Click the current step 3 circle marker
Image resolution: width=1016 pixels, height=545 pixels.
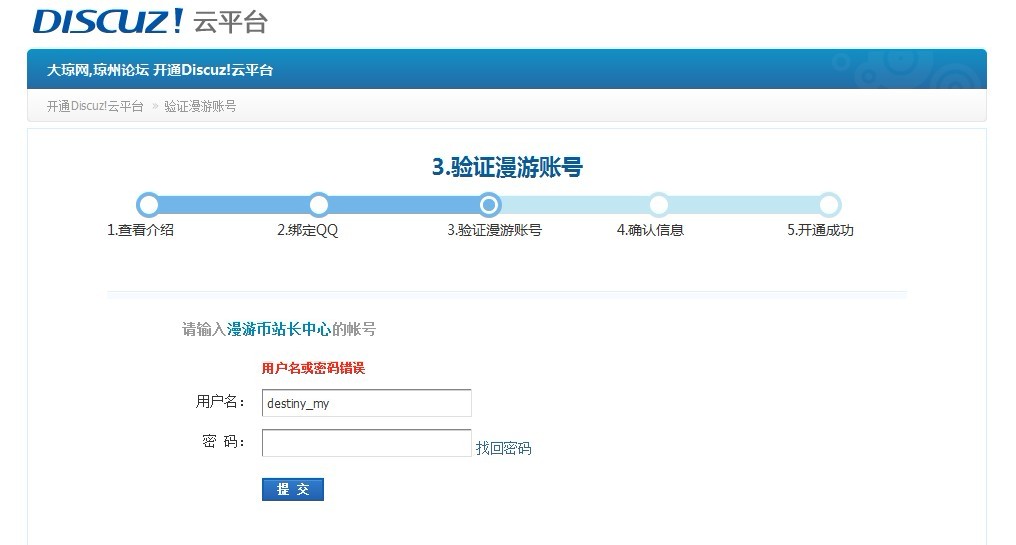pos(489,205)
